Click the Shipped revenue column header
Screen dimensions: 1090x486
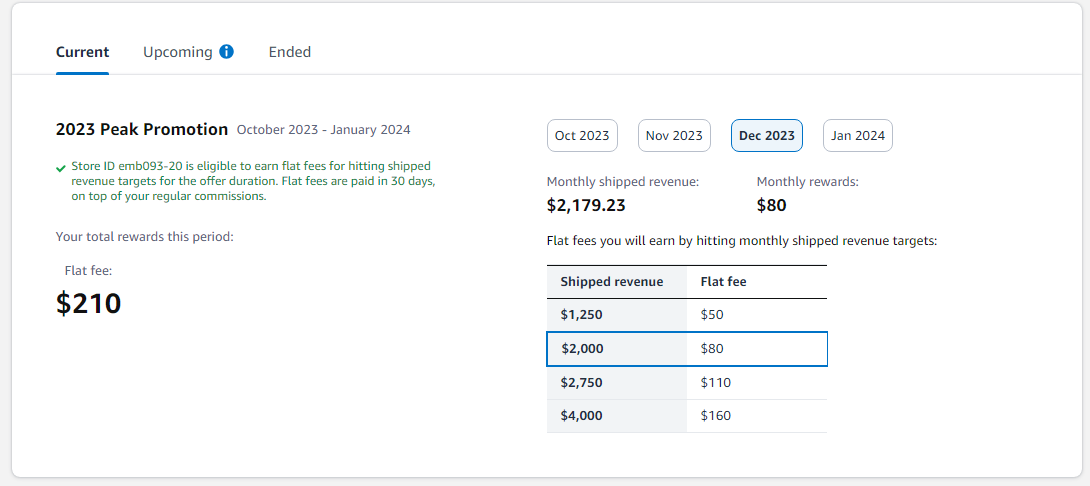(612, 282)
